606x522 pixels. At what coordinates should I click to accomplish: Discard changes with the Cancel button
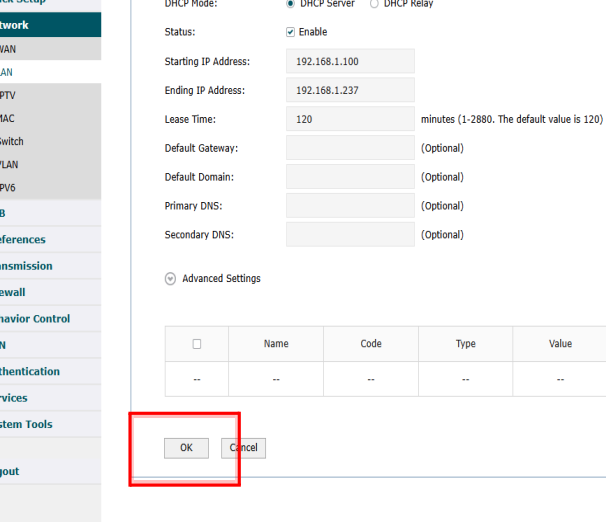pos(243,448)
